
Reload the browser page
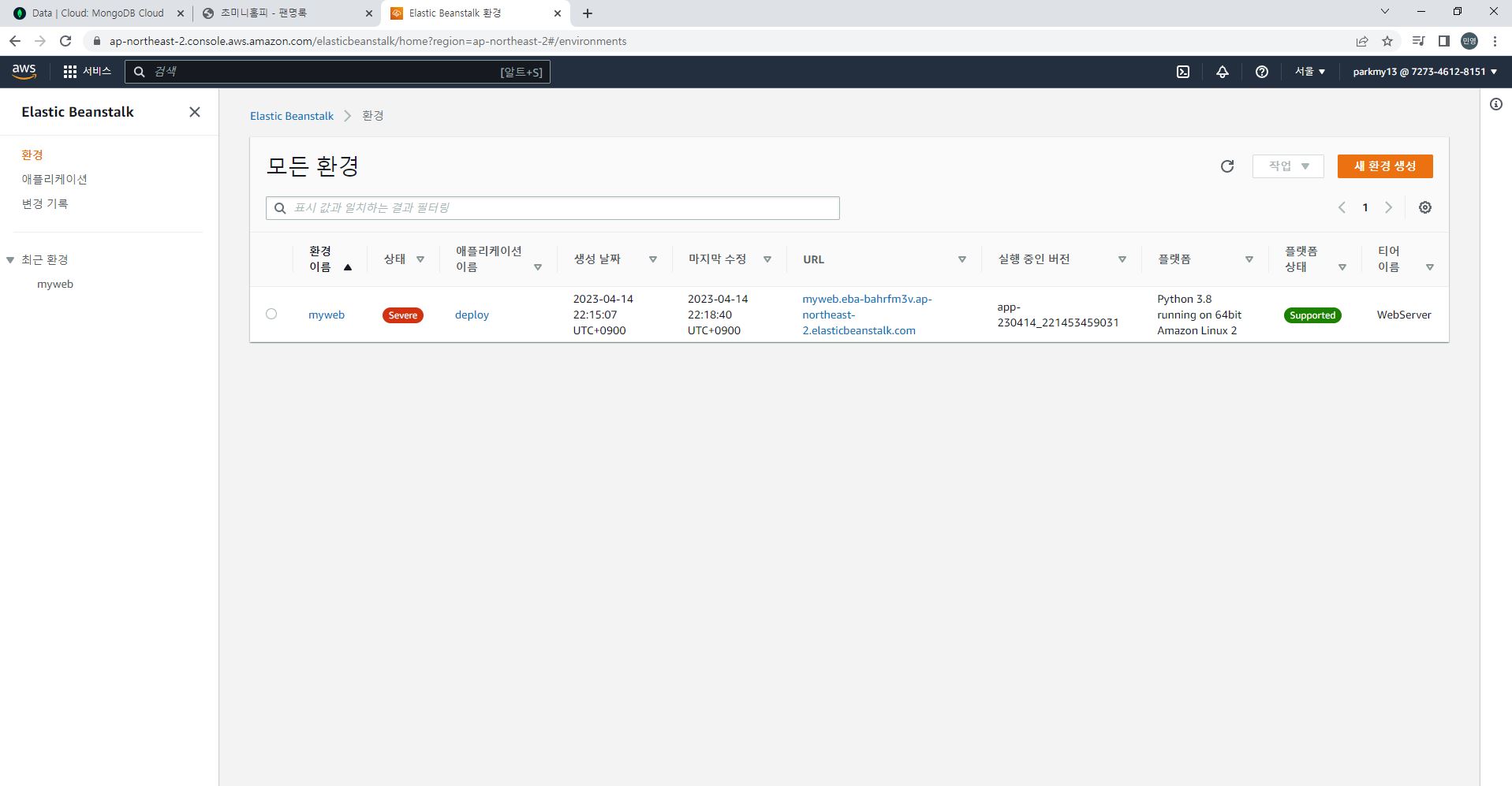65,41
